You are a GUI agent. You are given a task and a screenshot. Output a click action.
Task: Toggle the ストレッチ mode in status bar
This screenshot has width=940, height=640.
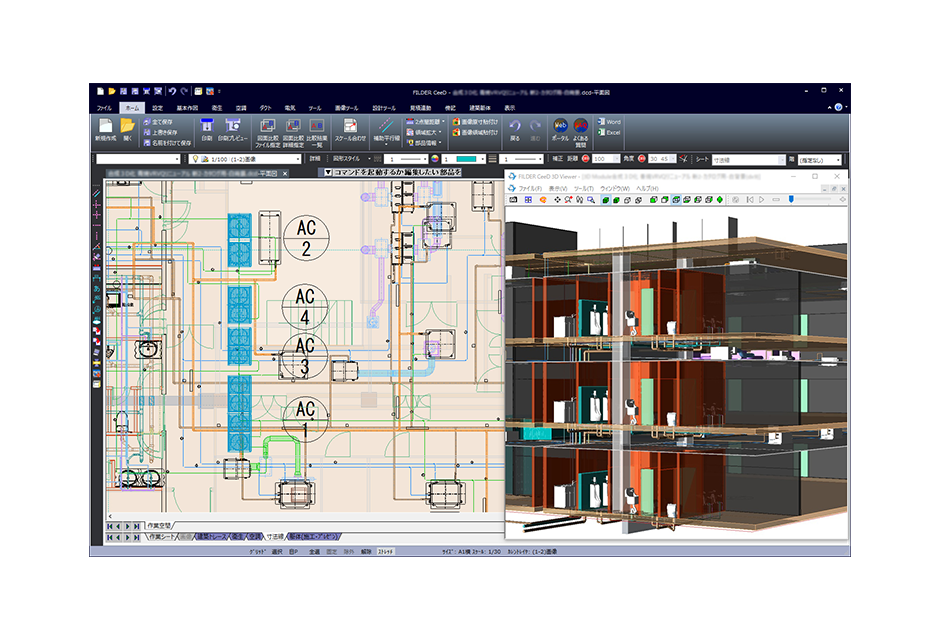pyautogui.click(x=388, y=551)
